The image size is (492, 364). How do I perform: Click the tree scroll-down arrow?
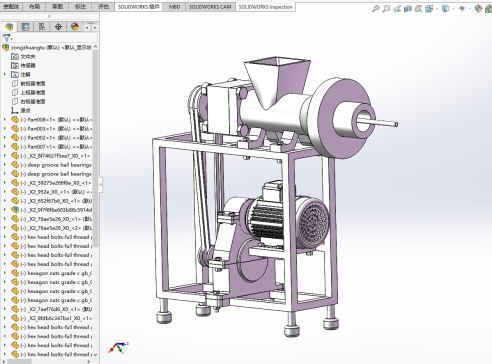click(x=96, y=354)
